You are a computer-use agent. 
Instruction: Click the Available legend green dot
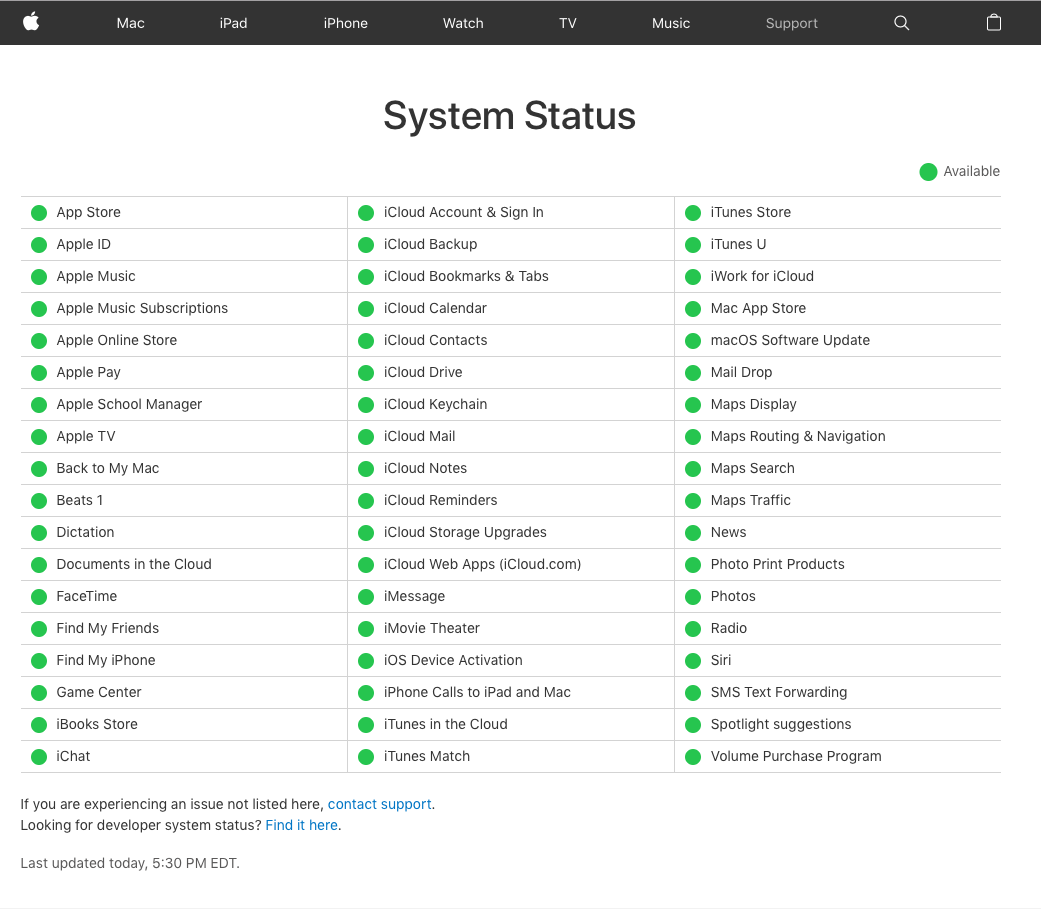pos(928,172)
